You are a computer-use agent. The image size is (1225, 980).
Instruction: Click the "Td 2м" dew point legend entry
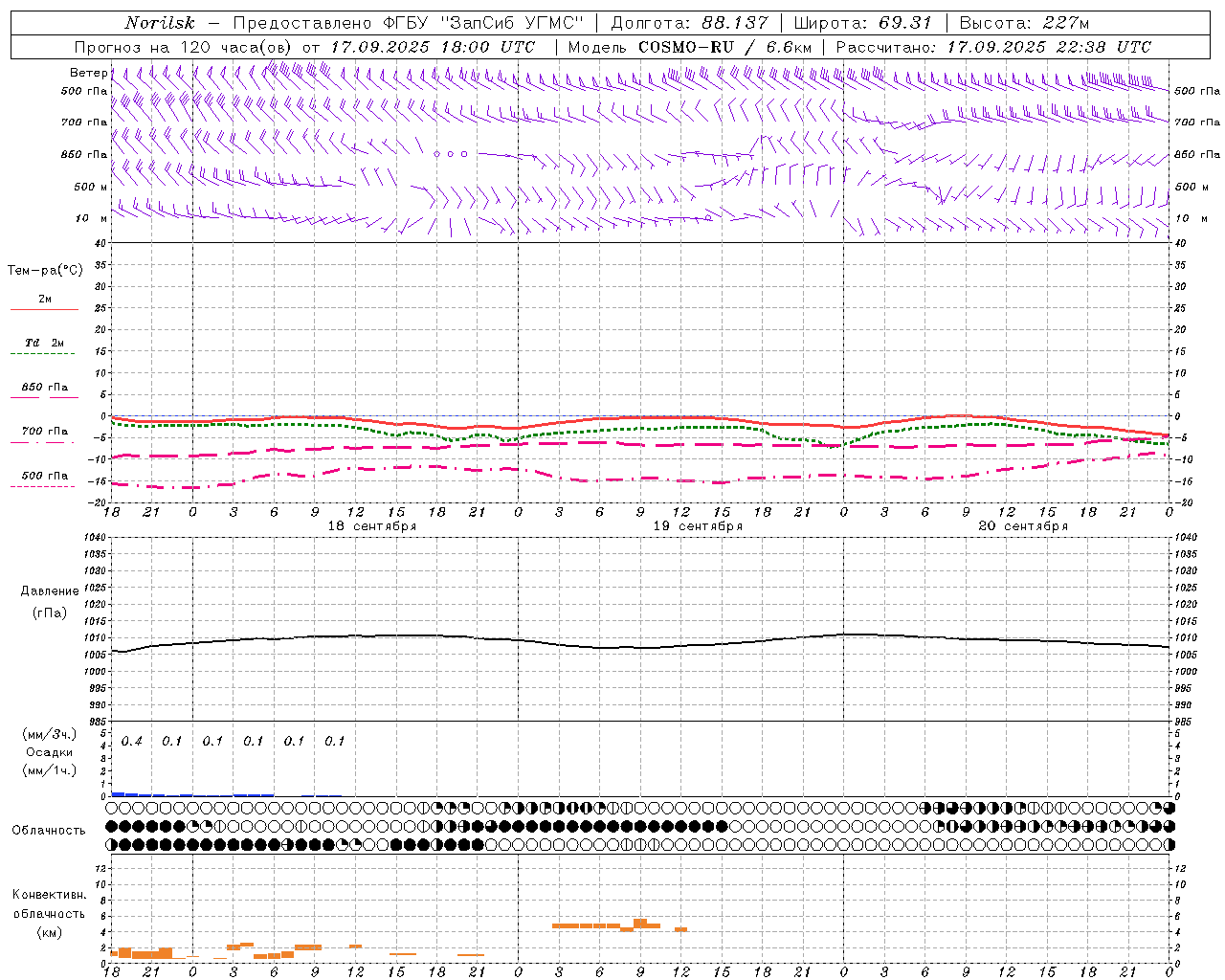click(45, 343)
